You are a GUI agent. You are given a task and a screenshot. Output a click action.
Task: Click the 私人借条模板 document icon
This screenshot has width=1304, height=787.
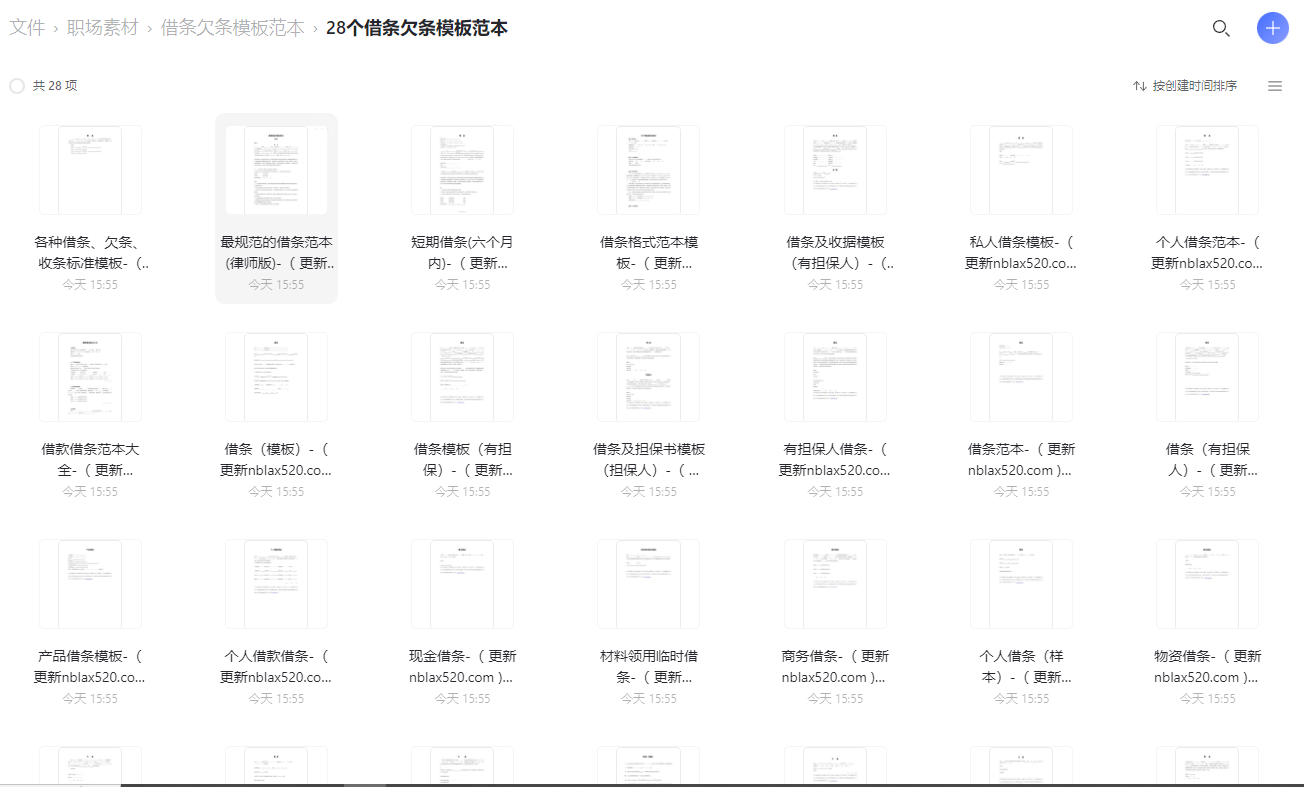tap(1021, 170)
